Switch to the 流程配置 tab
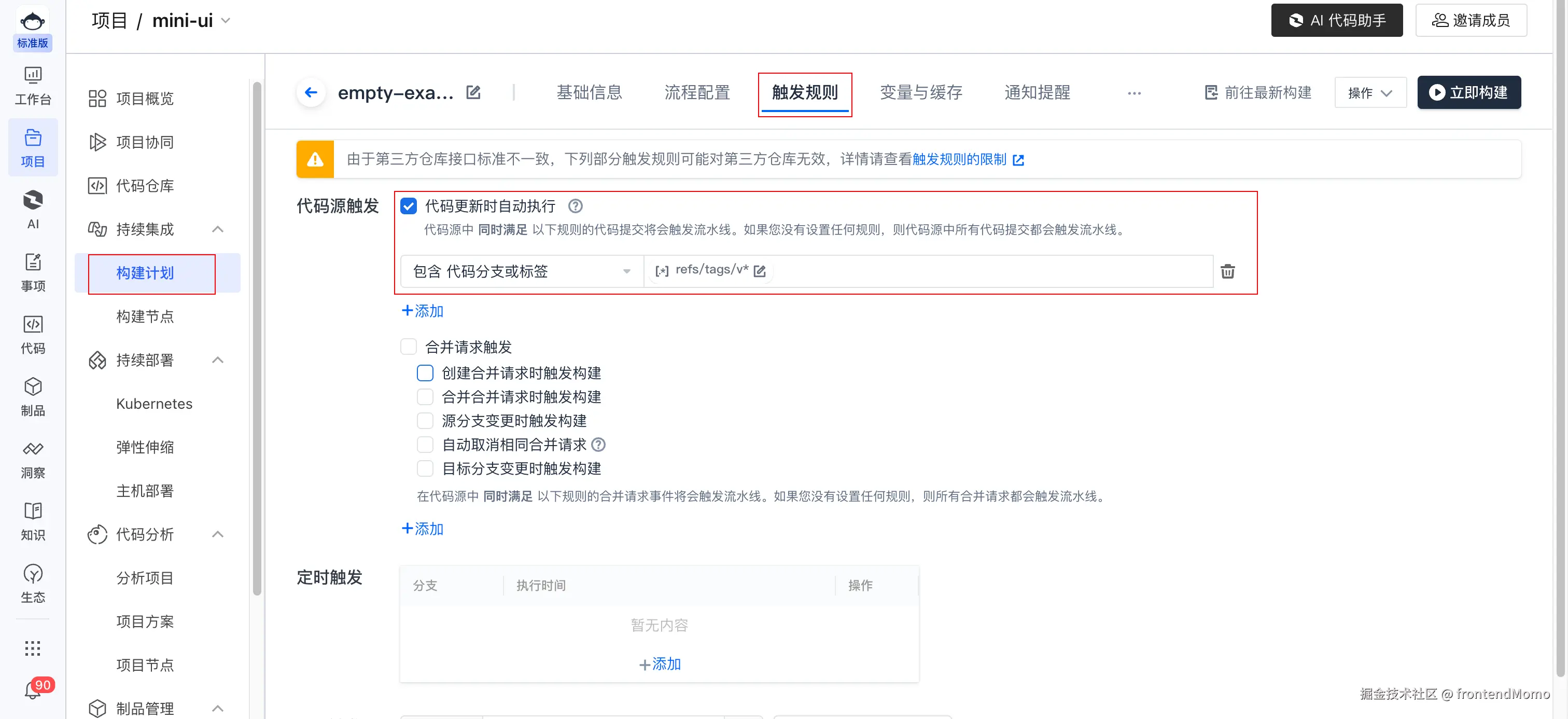Screen dimensions: 1568x719 coord(697,92)
